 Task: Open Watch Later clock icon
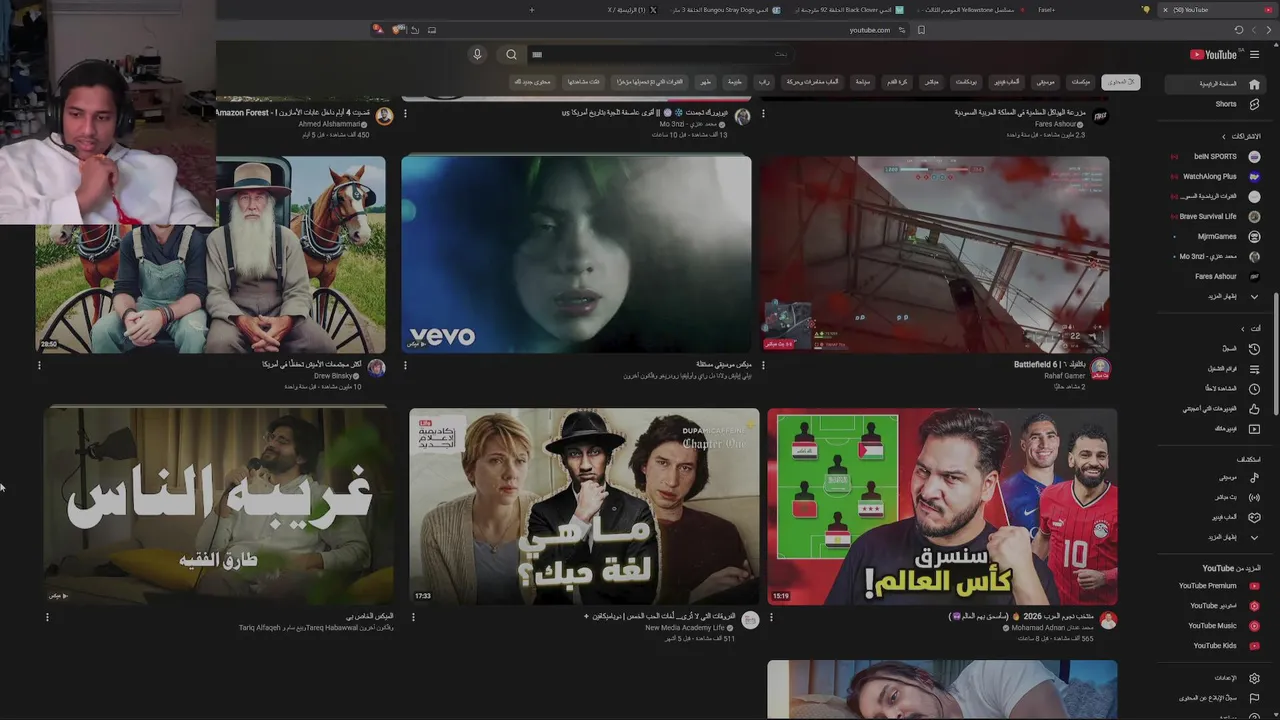tap(1254, 388)
